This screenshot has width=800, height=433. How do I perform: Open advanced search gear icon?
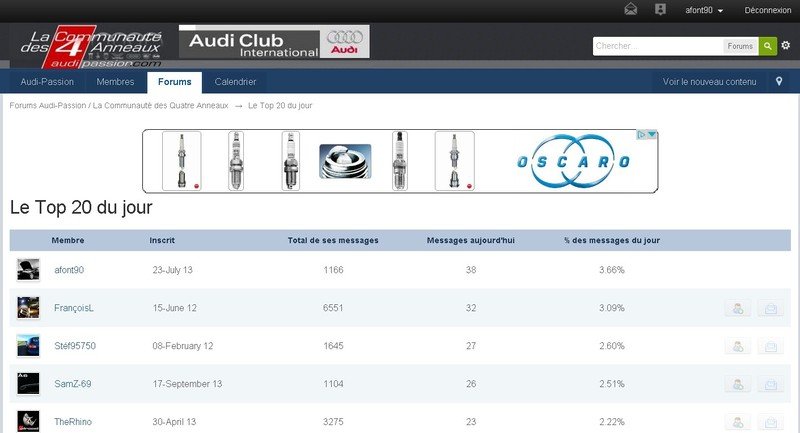coord(786,46)
